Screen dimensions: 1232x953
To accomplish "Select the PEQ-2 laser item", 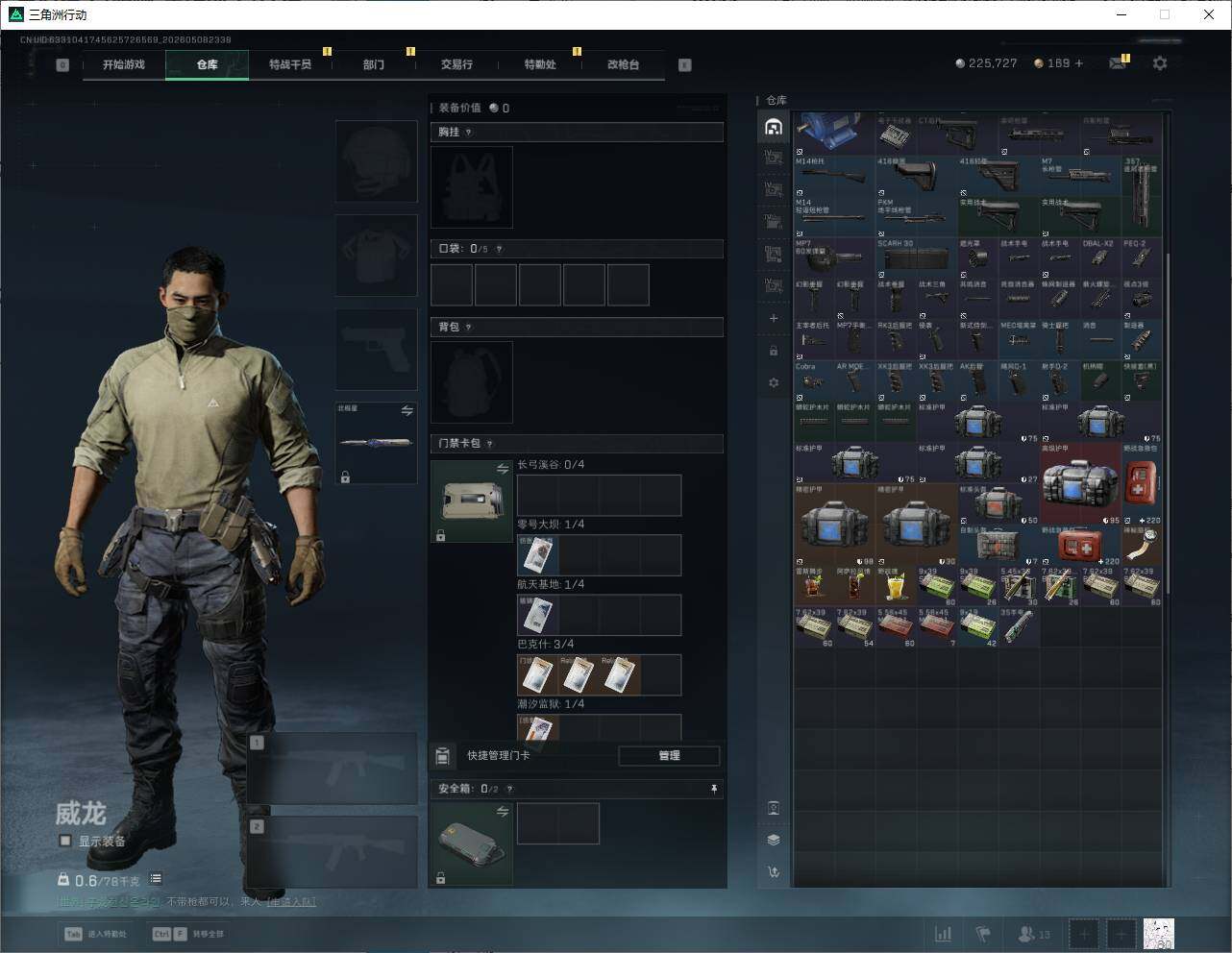I will (1142, 257).
